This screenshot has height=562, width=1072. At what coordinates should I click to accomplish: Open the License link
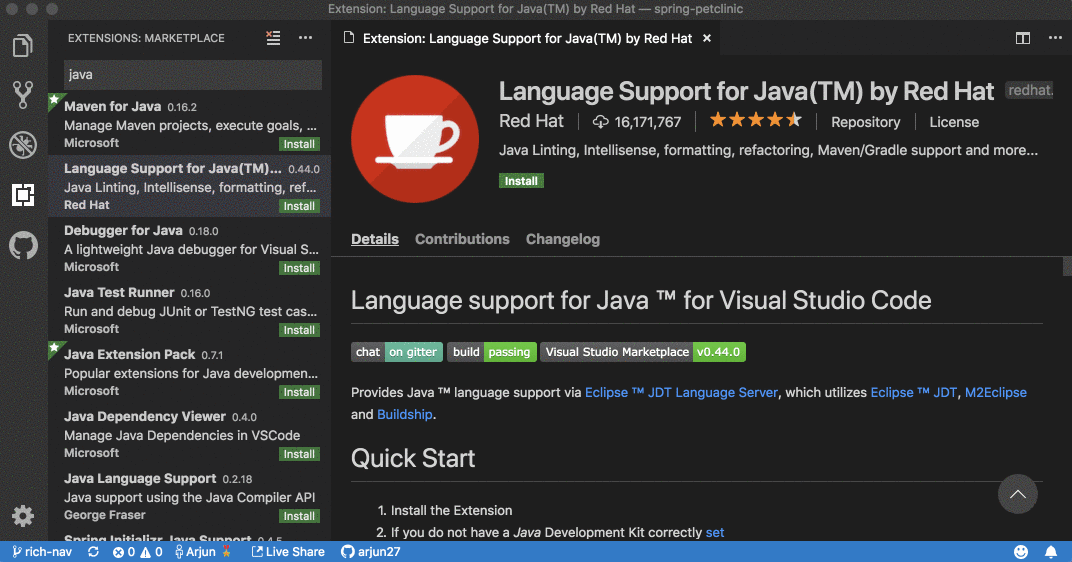(954, 122)
